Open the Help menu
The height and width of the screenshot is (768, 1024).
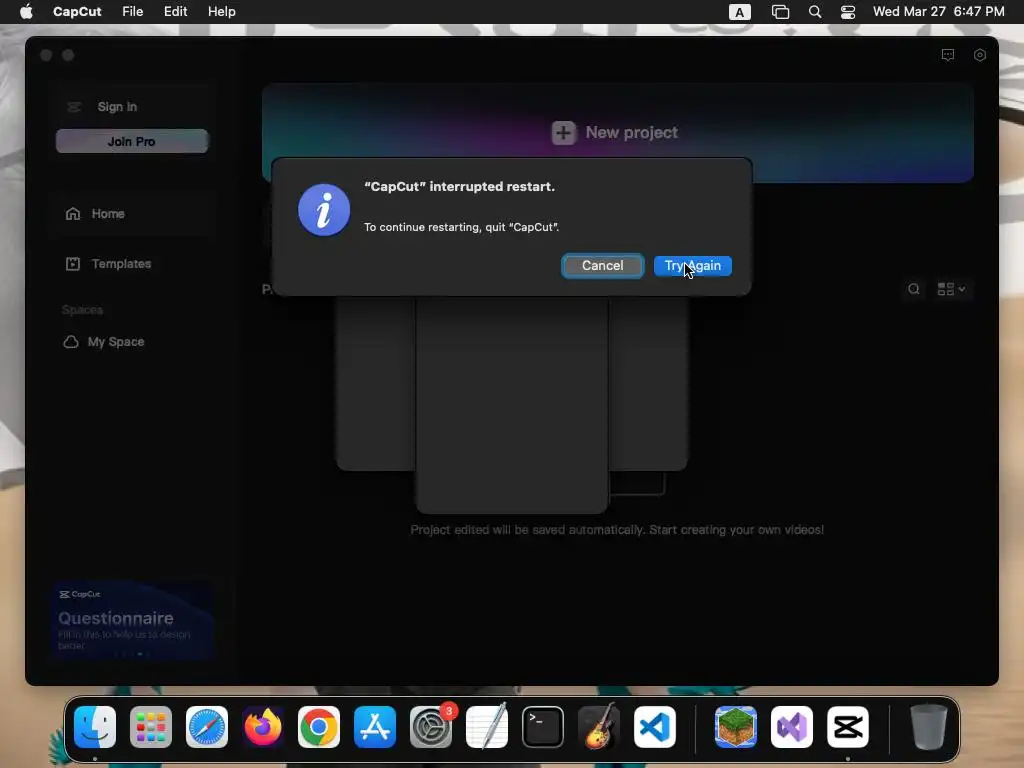click(221, 12)
